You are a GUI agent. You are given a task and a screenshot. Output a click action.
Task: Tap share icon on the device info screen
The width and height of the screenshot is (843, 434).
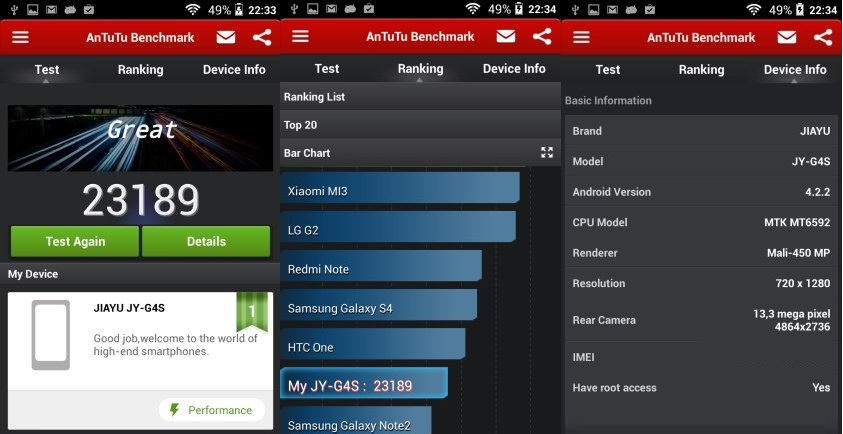823,37
